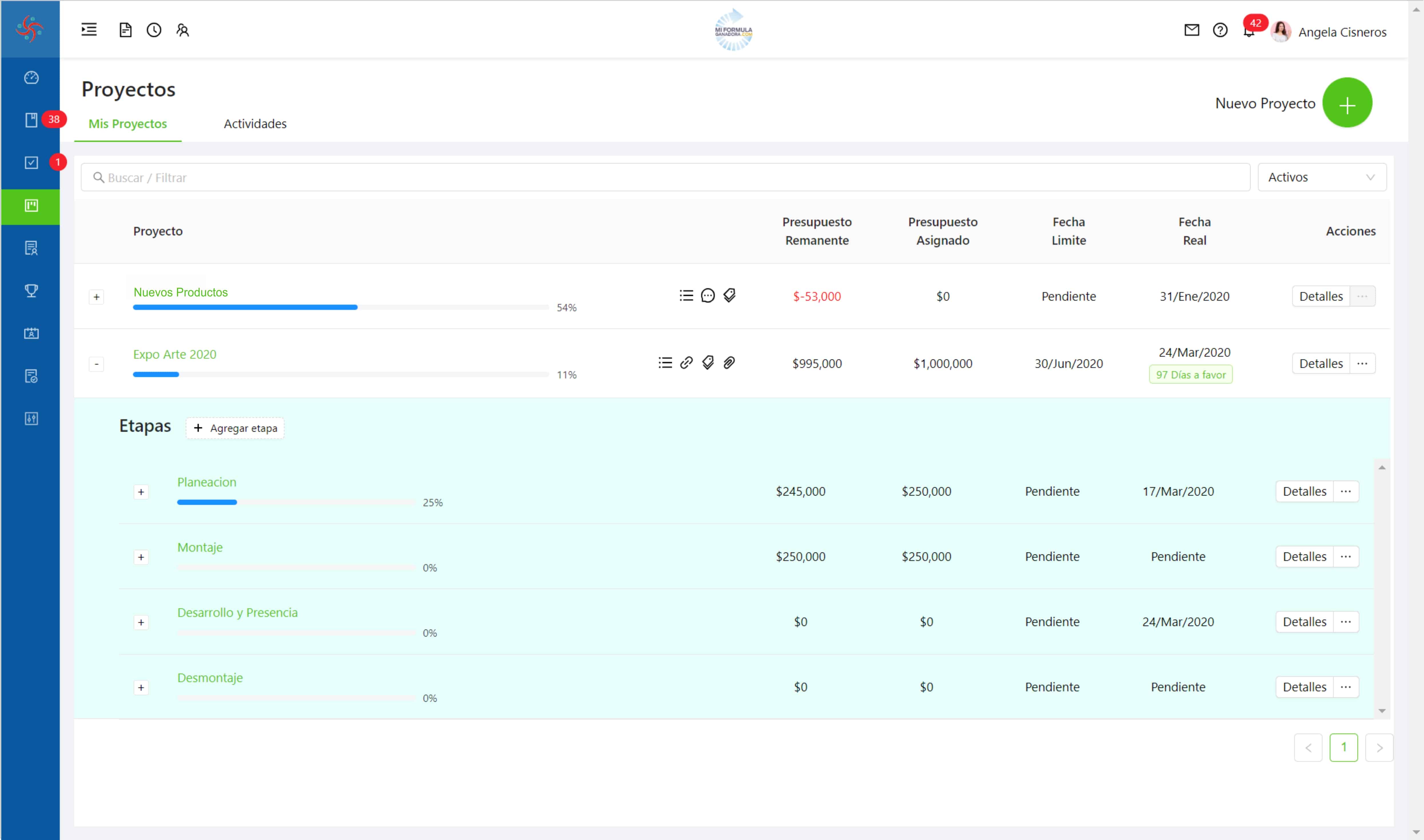Open list icon for Expo Arte 2020

(x=665, y=362)
